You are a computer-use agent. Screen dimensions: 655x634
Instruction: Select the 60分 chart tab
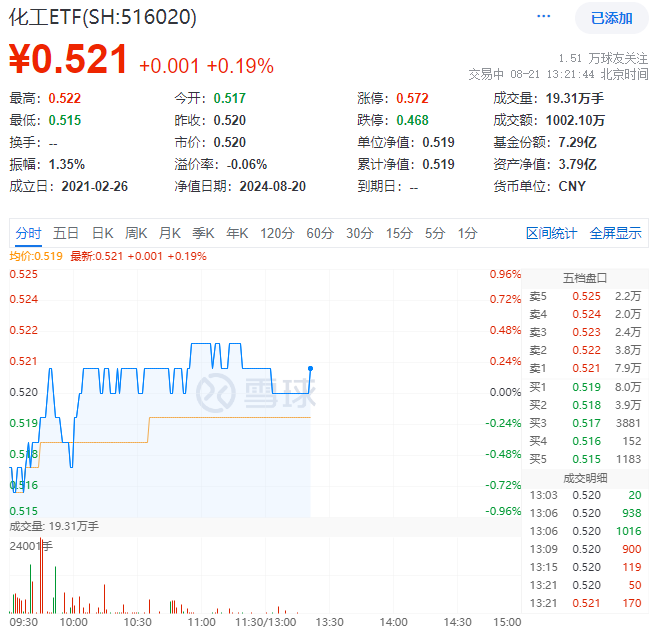320,233
